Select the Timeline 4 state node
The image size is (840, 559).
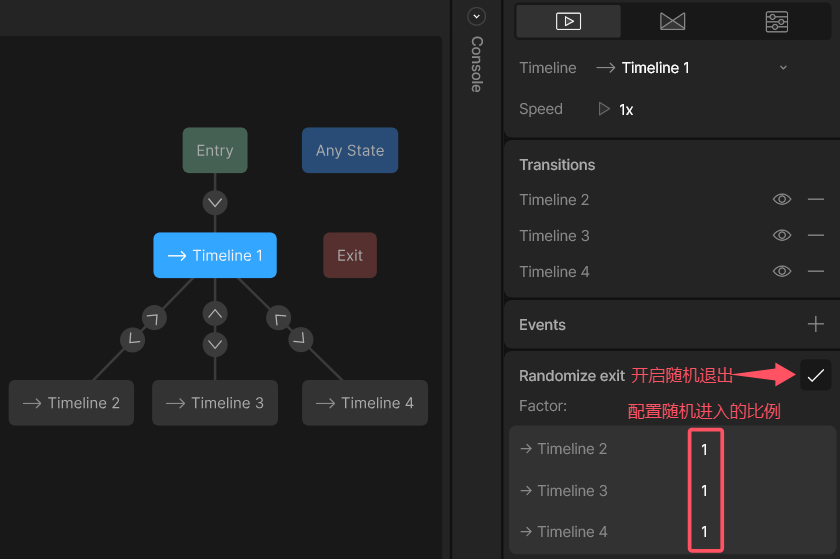[x=365, y=403]
